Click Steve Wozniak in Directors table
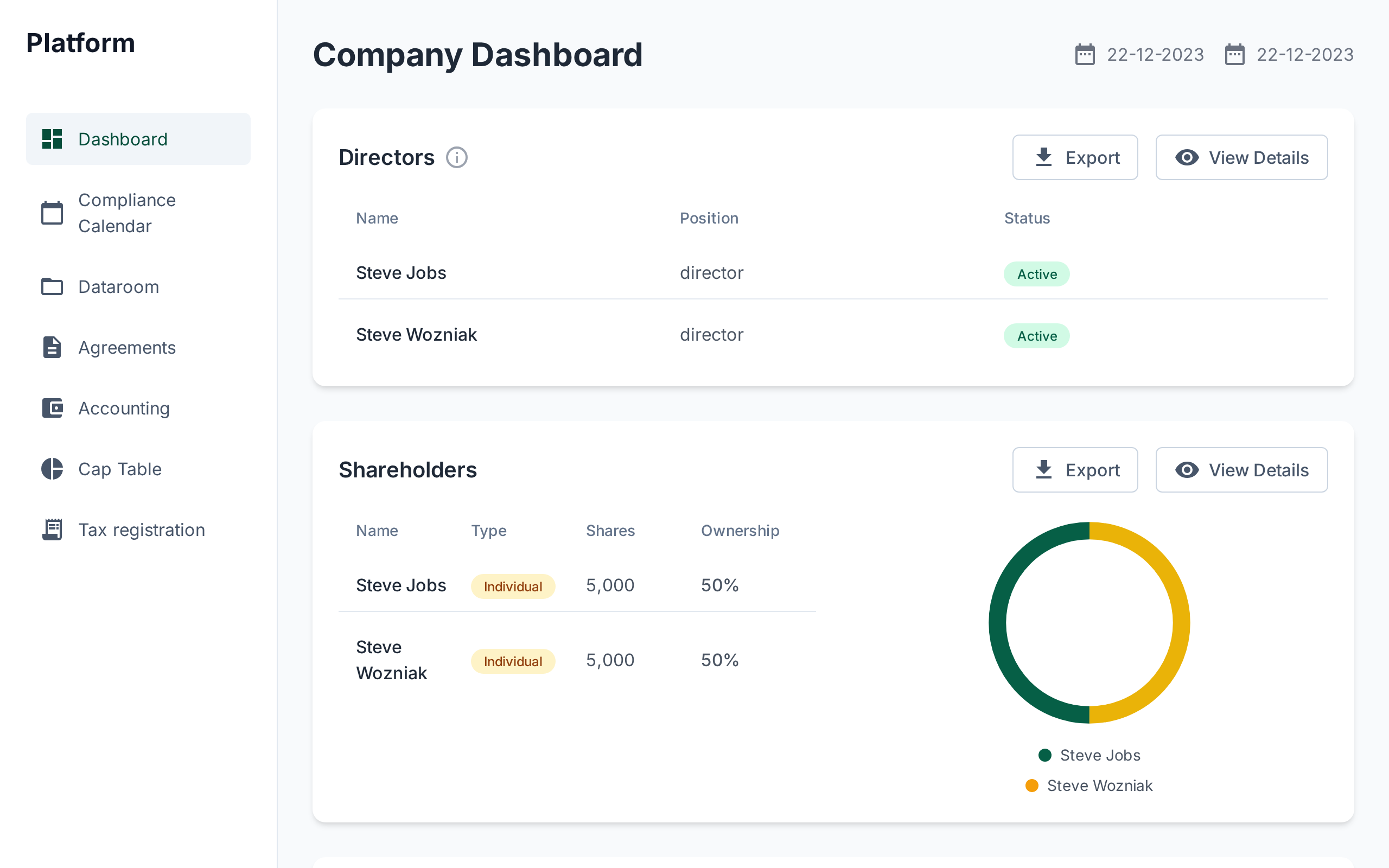Screen dimensions: 1389x868 pyautogui.click(x=416, y=335)
